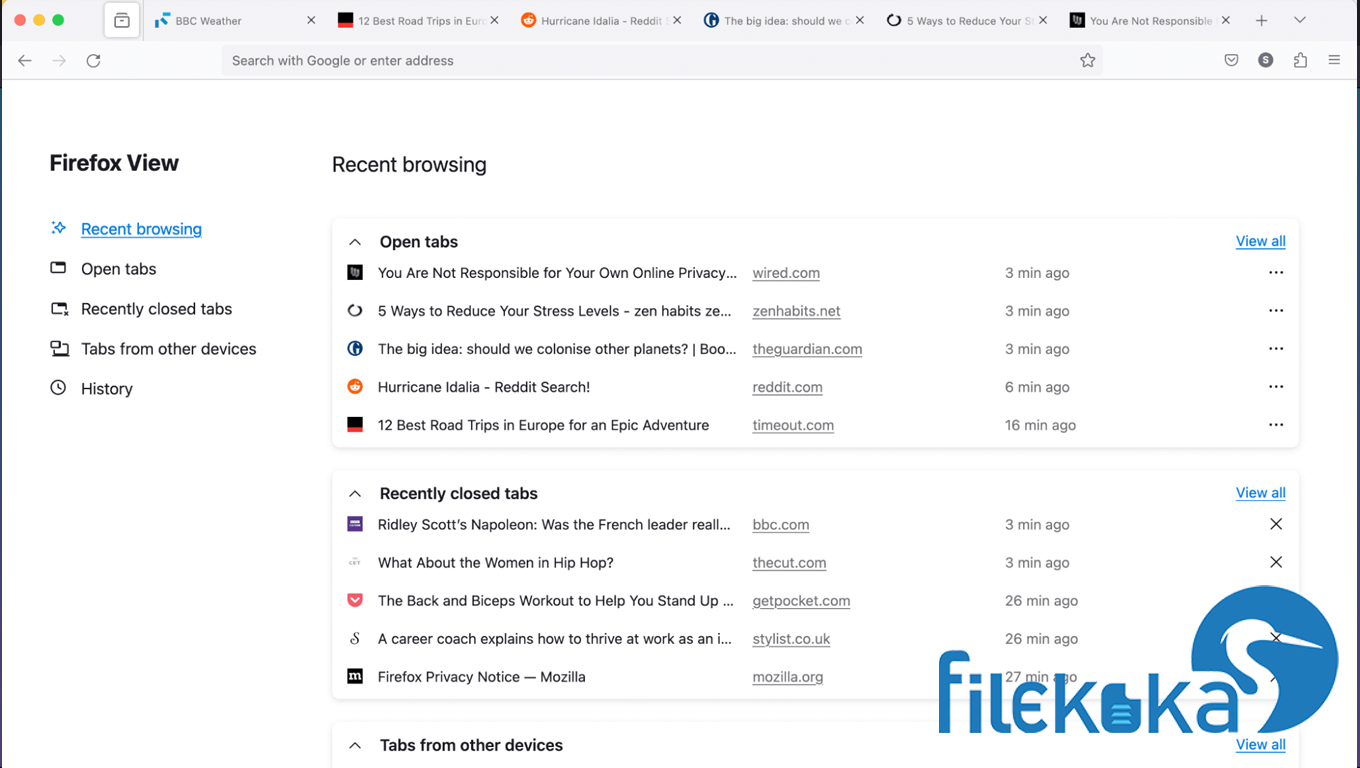Click the Pocket favicon beside Back and Biceps

355,600
